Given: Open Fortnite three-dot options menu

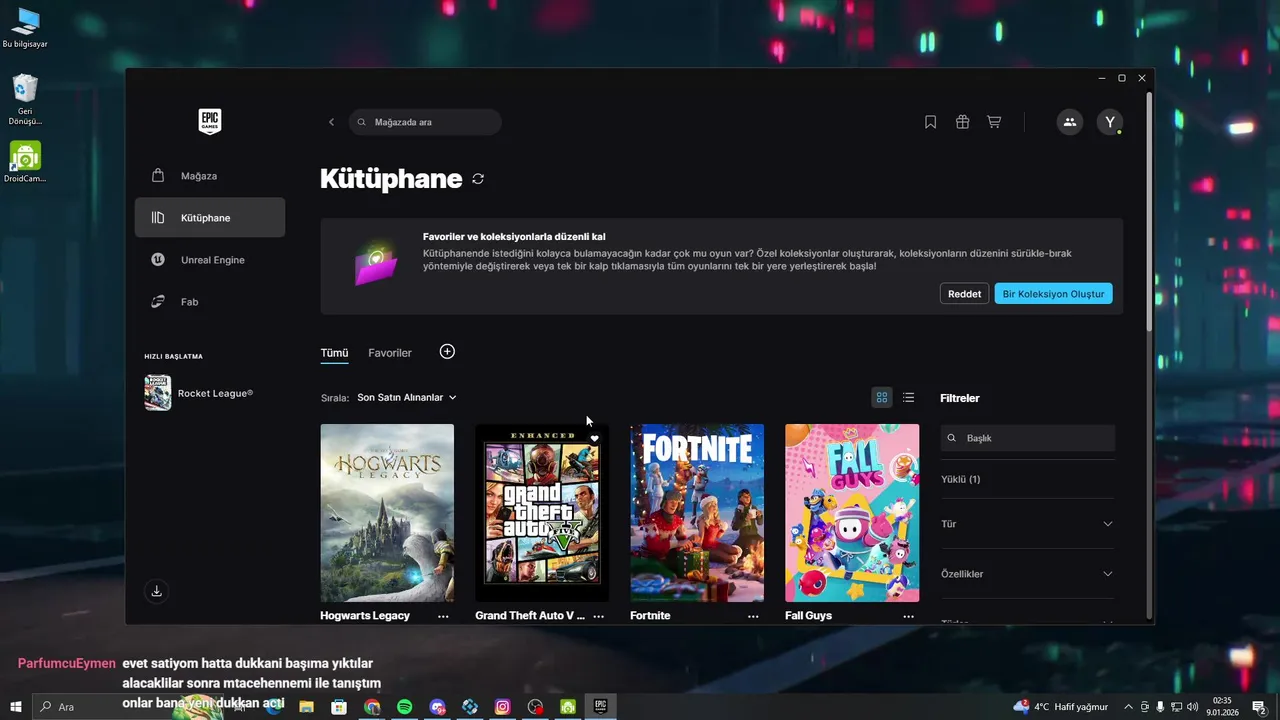Looking at the screenshot, I should (753, 616).
